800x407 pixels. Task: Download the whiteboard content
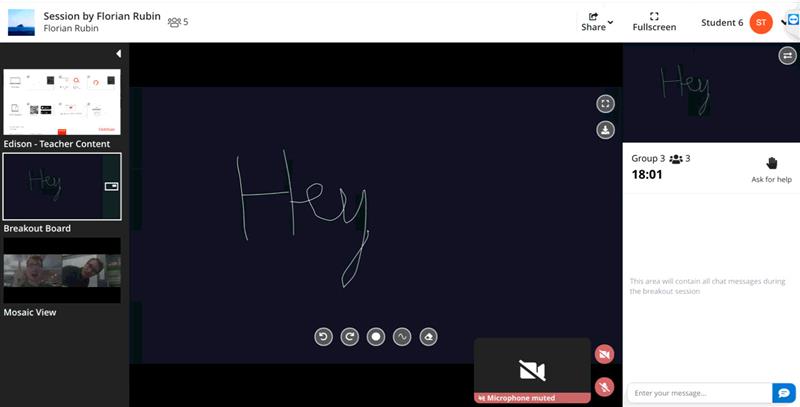605,130
